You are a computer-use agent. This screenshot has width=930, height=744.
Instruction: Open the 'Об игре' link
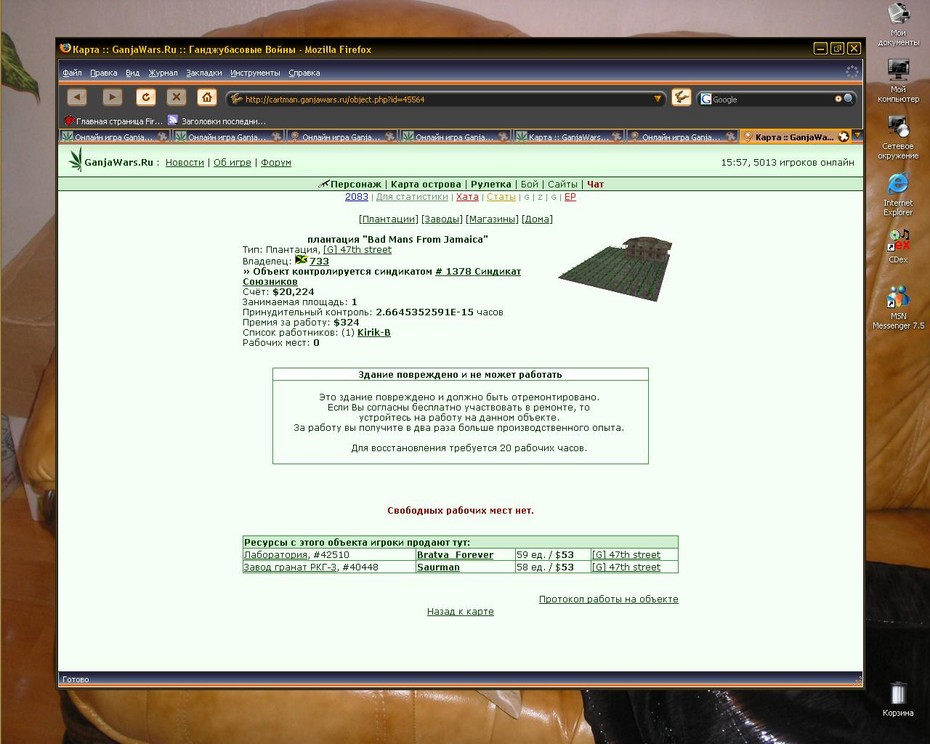pyautogui.click(x=232, y=162)
